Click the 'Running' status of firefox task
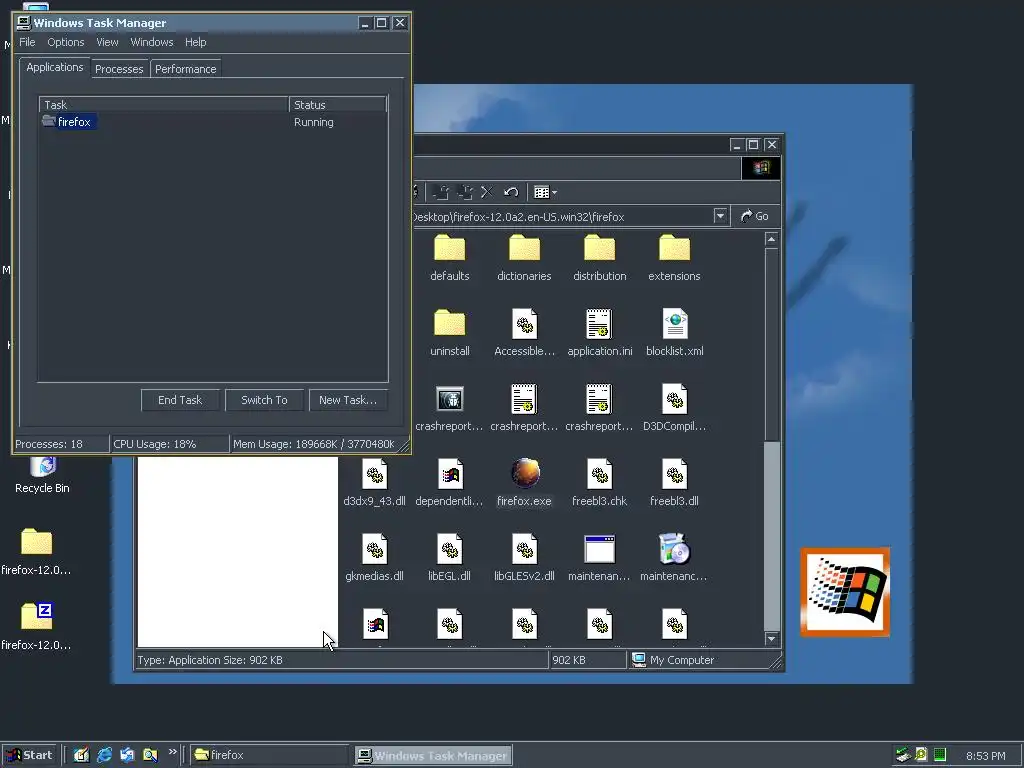The width and height of the screenshot is (1024, 768). (313, 122)
